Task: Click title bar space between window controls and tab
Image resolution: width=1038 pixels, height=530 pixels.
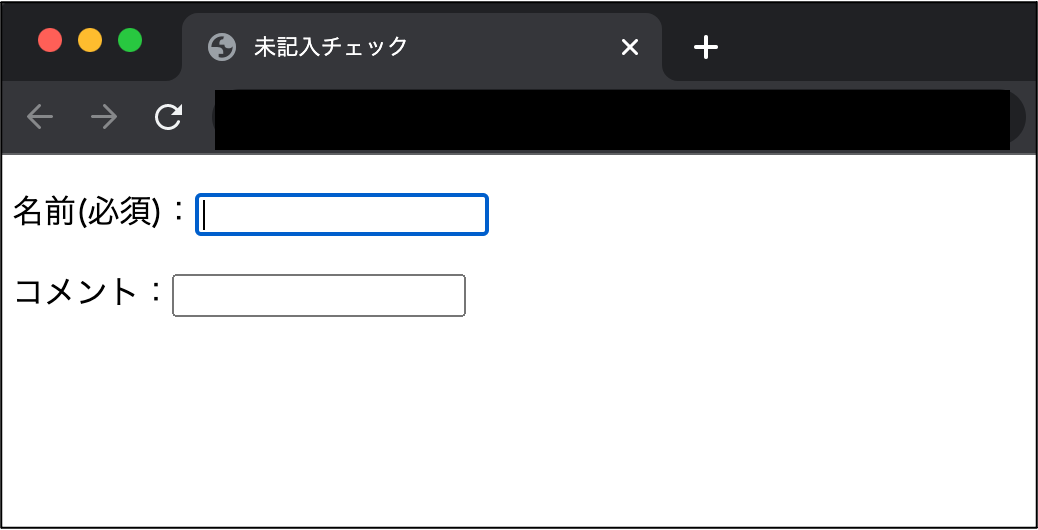Action: pyautogui.click(x=162, y=40)
